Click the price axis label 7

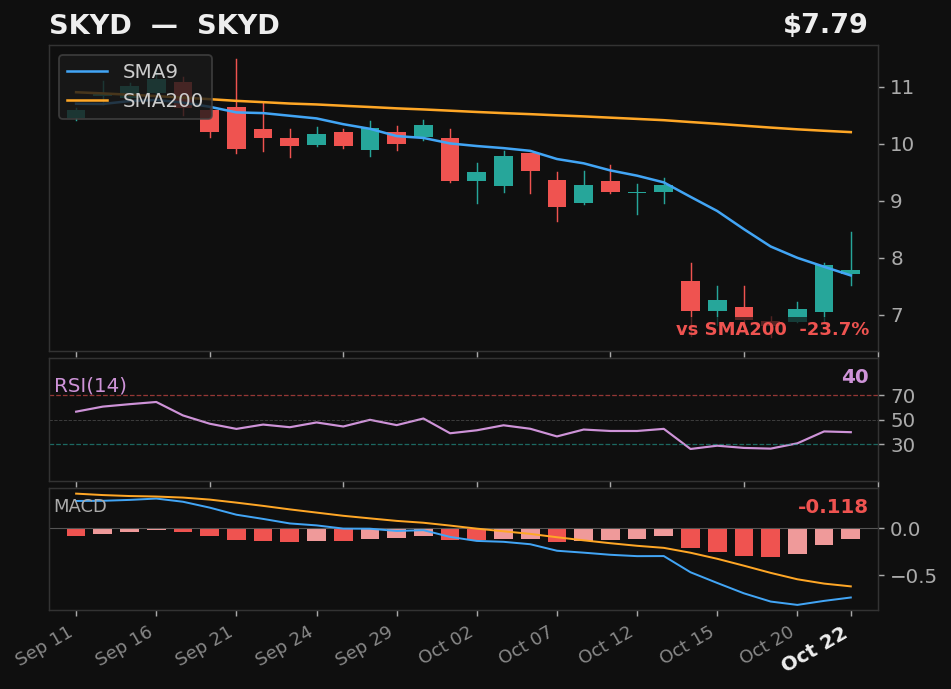pyautogui.click(x=896, y=315)
